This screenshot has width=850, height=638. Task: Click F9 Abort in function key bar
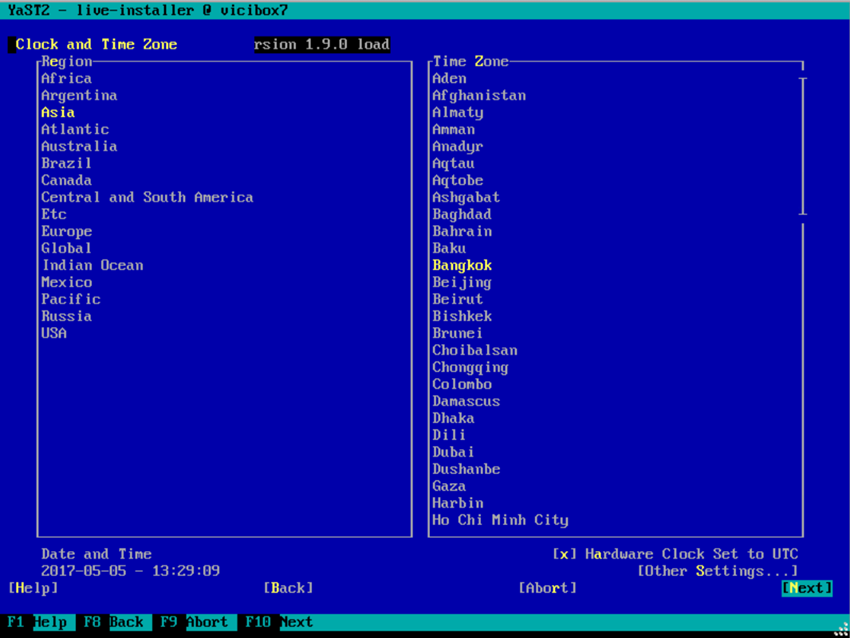pos(193,622)
